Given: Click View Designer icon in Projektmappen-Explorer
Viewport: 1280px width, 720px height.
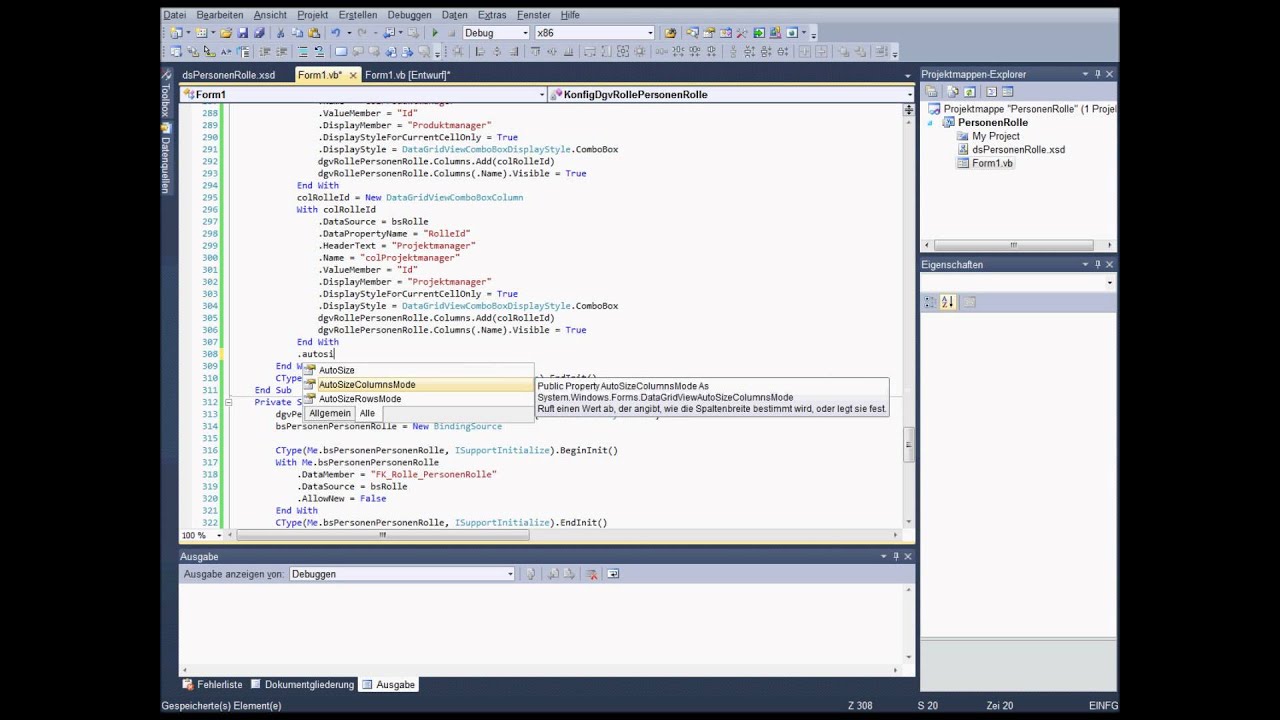Looking at the screenshot, I should coord(1007,92).
